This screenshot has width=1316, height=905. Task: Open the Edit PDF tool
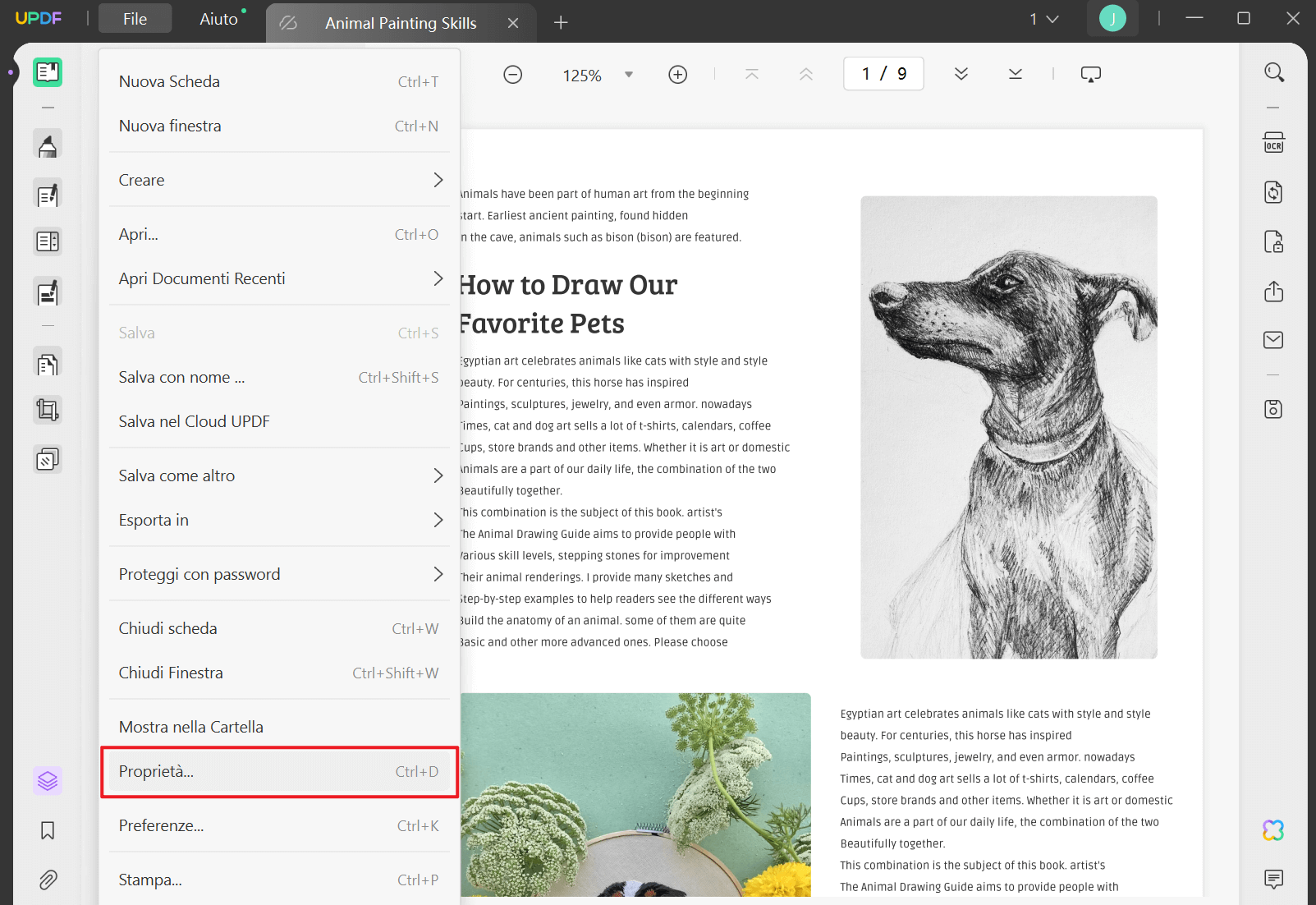pos(48,195)
